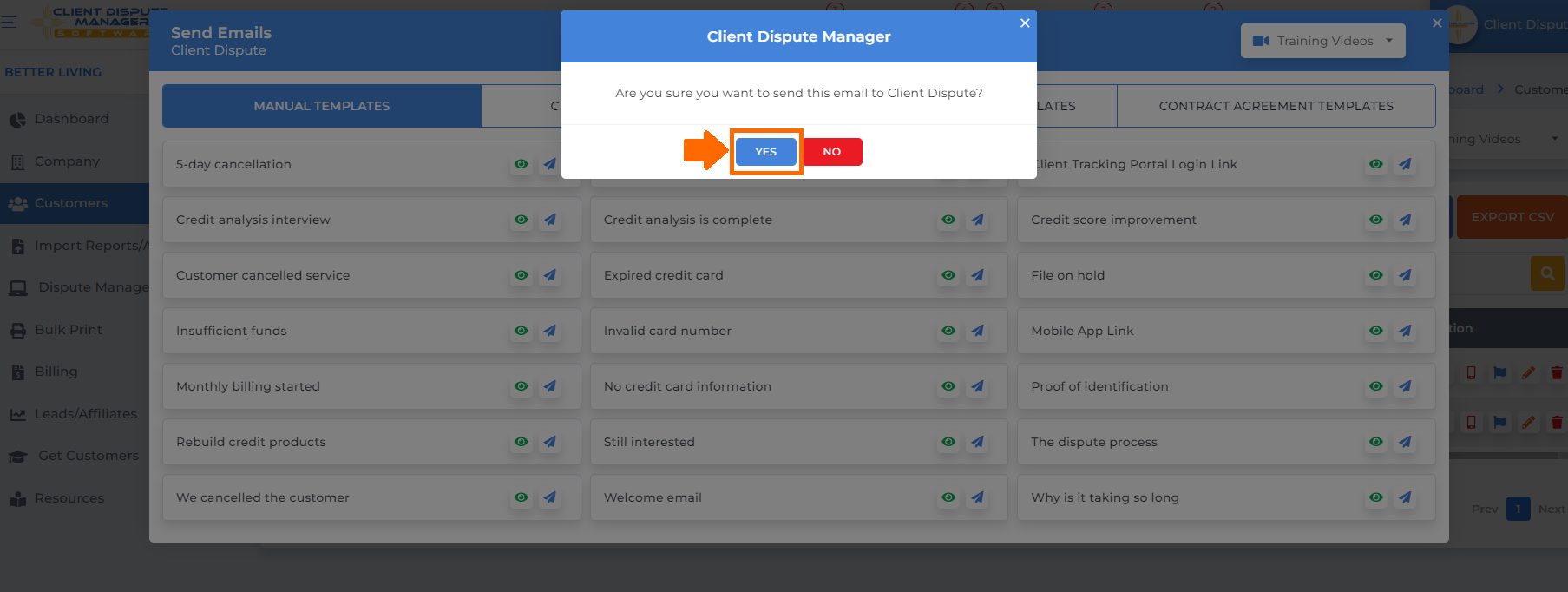Send the Welcome email template
This screenshot has width=1568, height=592.
(x=978, y=497)
